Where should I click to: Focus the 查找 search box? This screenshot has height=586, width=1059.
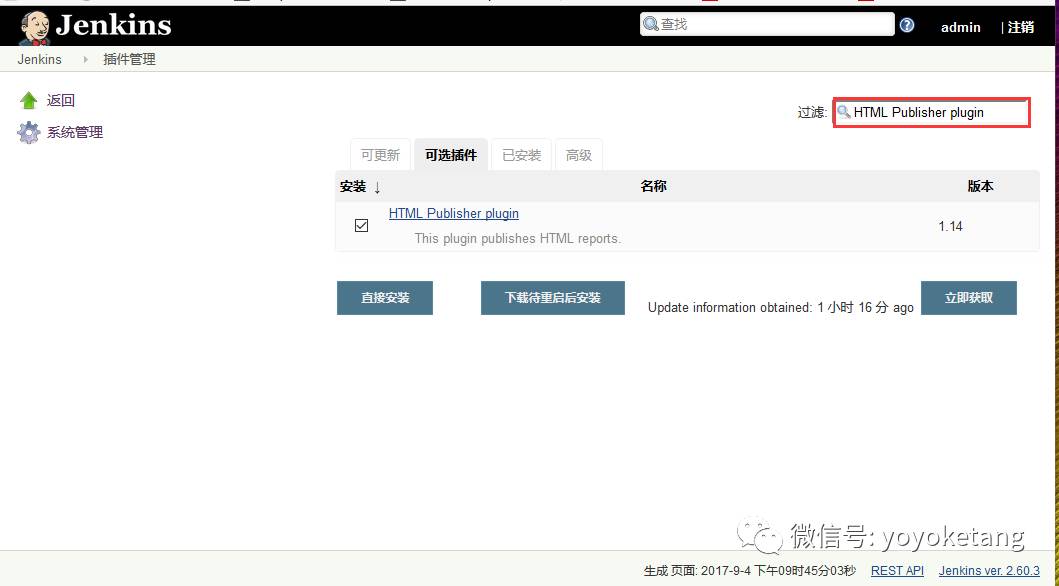(767, 24)
